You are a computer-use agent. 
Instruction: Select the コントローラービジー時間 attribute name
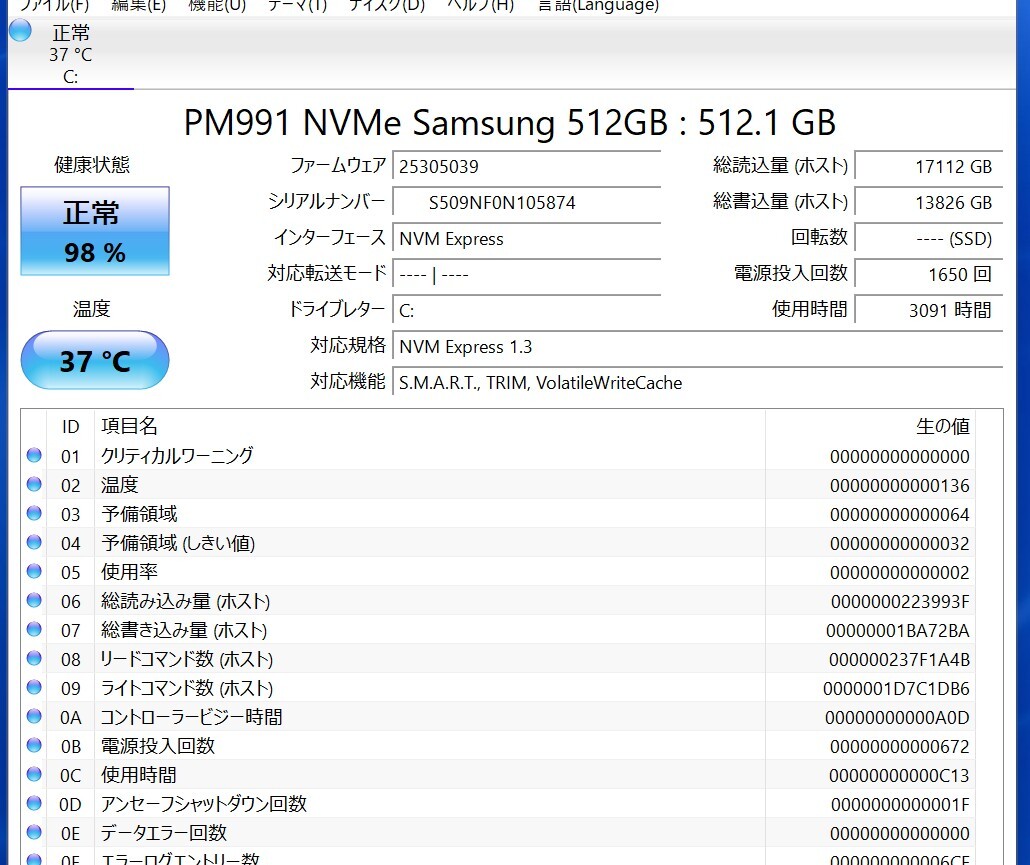191,717
